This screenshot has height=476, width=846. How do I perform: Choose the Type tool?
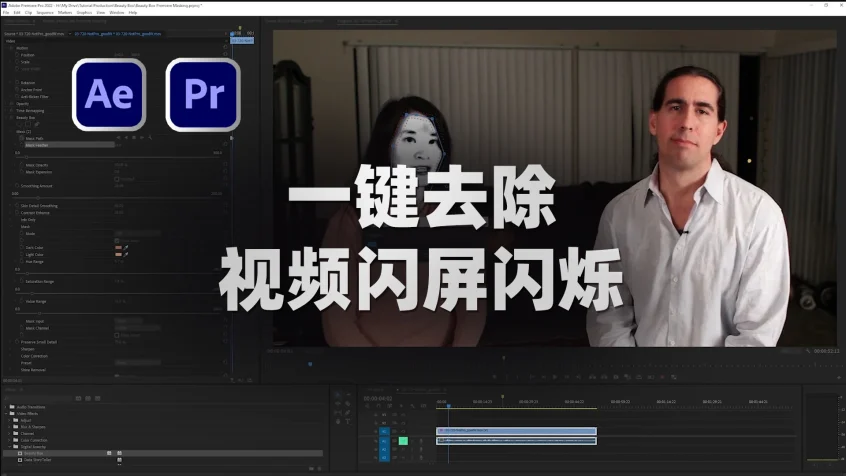click(347, 421)
